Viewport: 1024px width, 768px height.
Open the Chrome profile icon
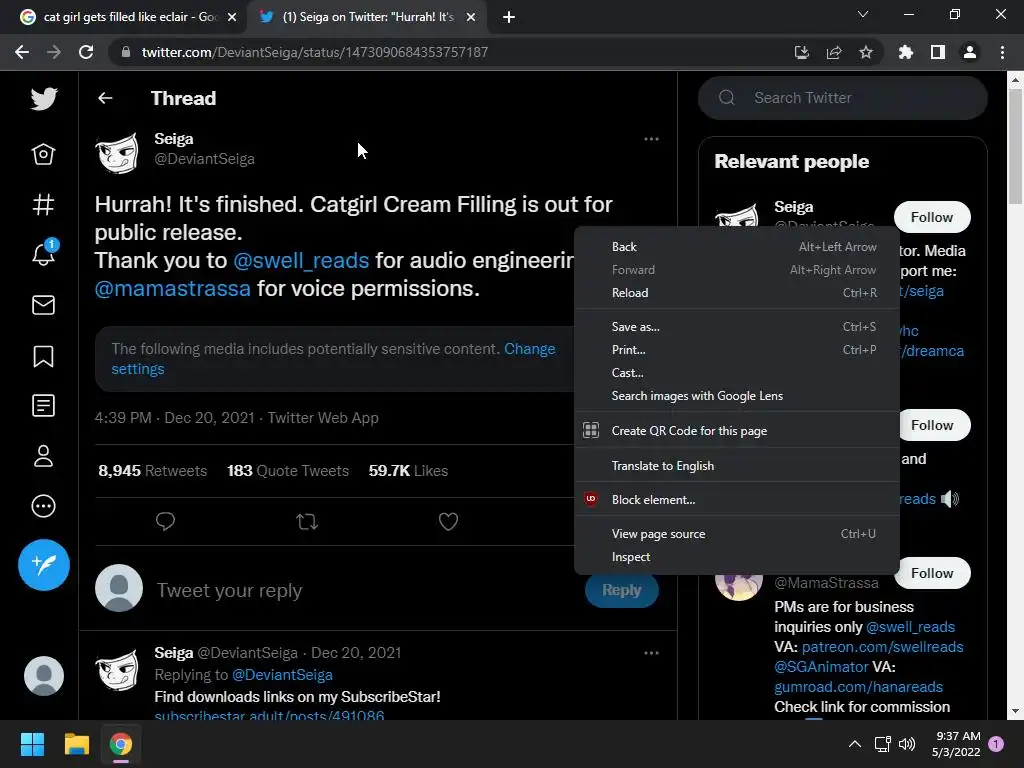970,52
